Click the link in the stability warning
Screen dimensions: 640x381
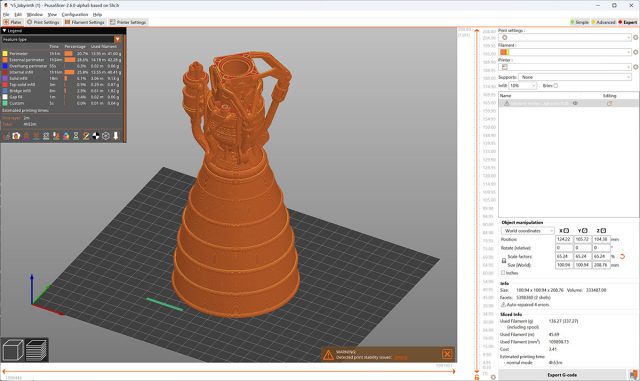point(401,357)
